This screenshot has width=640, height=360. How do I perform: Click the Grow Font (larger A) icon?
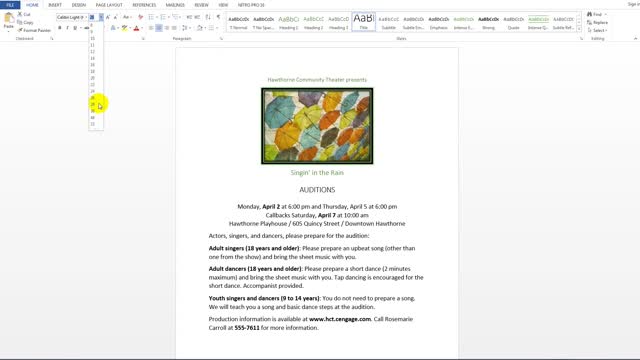[x=108, y=17]
